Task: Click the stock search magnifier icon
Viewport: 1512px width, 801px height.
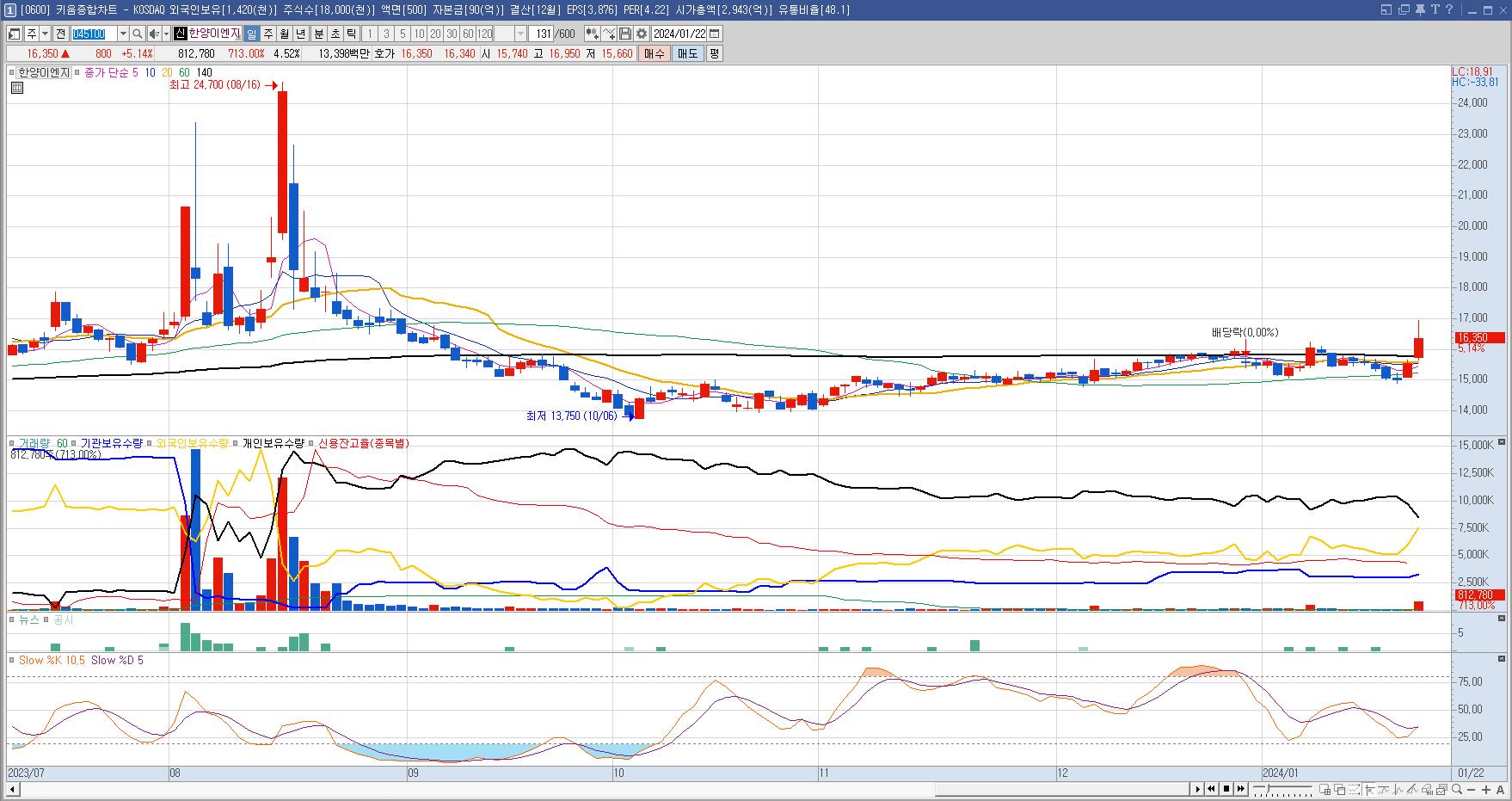Action: 137,34
